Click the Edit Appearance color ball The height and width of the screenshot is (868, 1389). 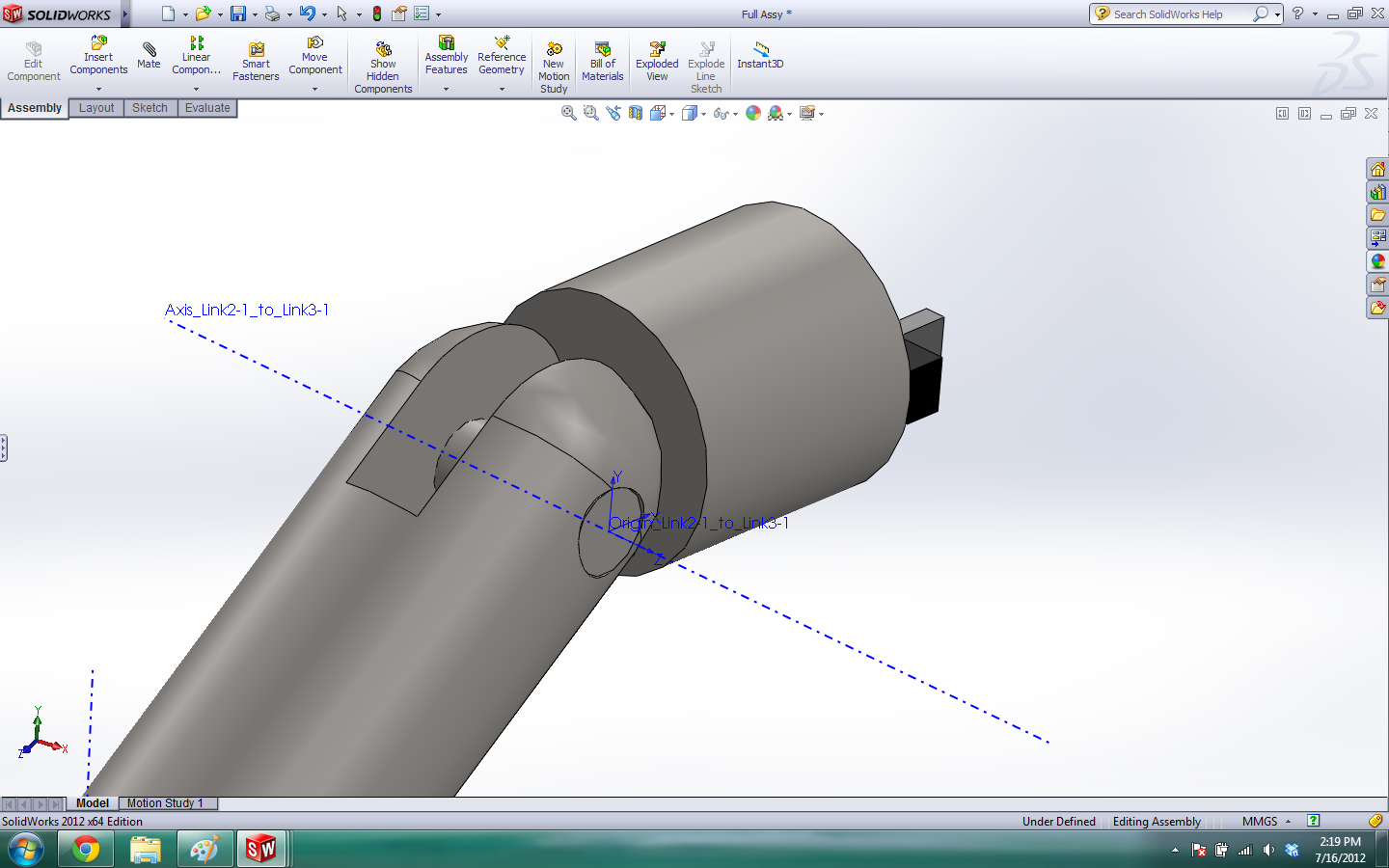click(x=753, y=114)
